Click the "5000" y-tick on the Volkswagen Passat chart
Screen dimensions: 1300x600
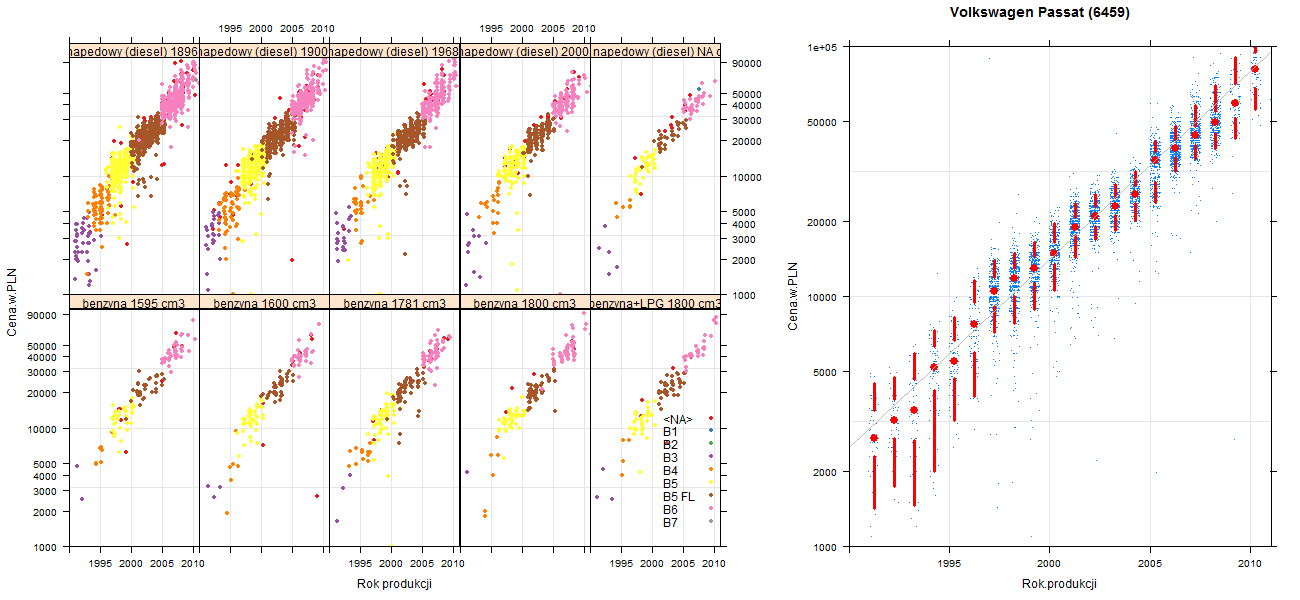pos(825,371)
